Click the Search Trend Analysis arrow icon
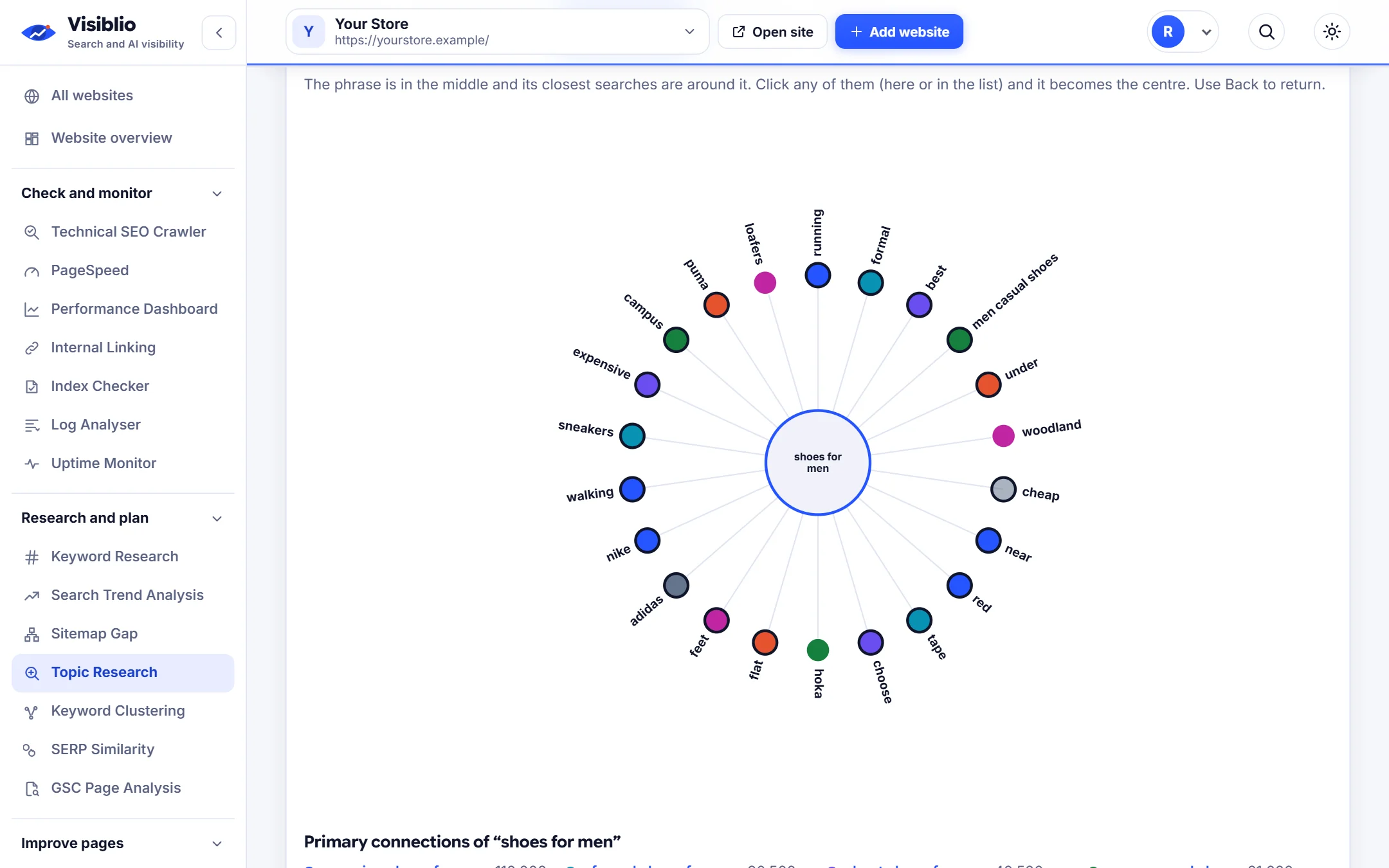Screen dimensions: 1389x868 [32, 595]
